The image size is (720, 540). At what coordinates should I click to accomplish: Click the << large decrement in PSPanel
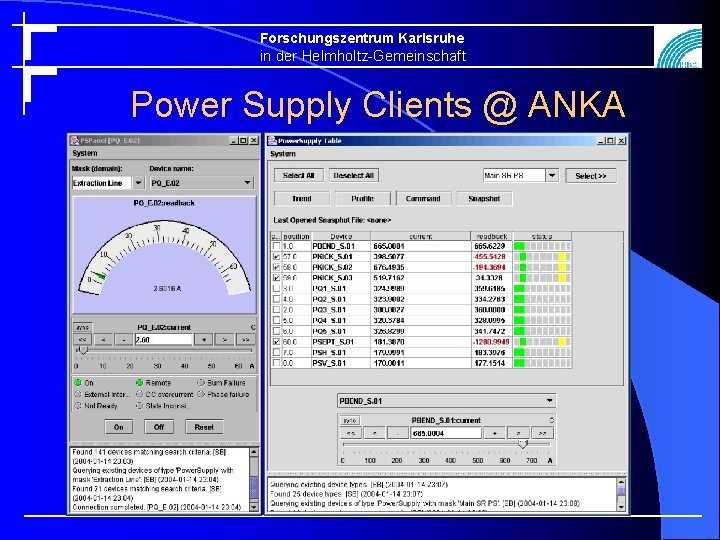pyautogui.click(x=83, y=340)
